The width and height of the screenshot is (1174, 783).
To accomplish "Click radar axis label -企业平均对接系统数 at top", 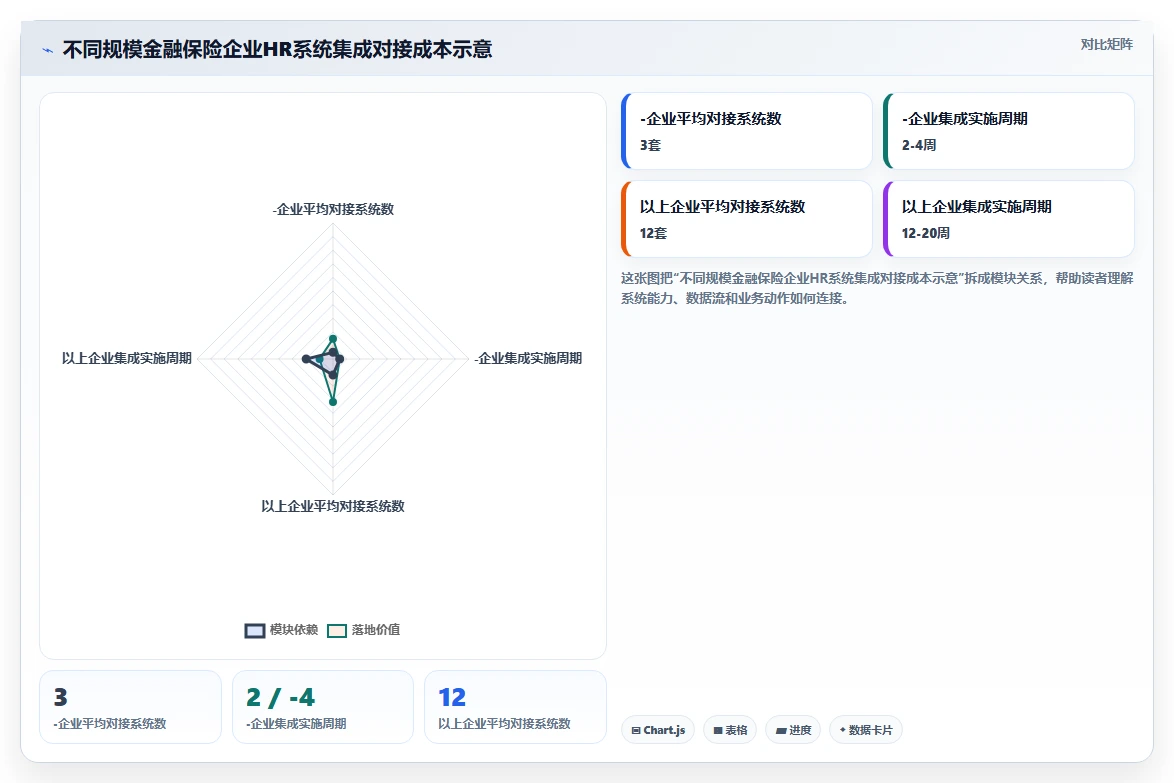I will 333,210.
